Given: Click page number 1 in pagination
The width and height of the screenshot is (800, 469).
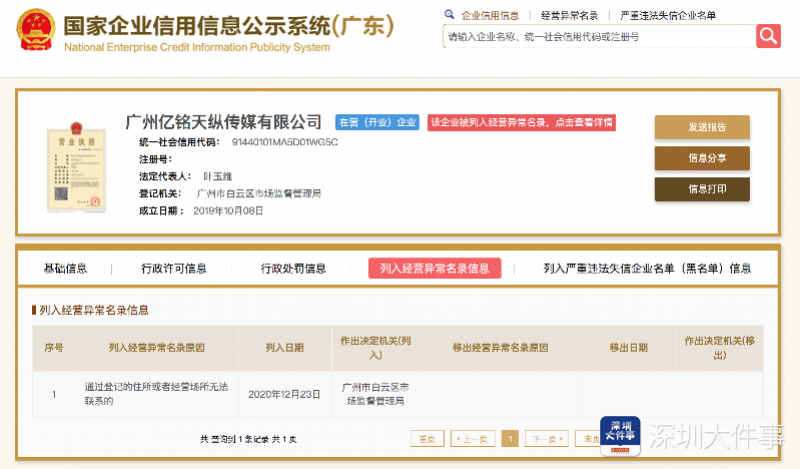Looking at the screenshot, I should coord(510,439).
